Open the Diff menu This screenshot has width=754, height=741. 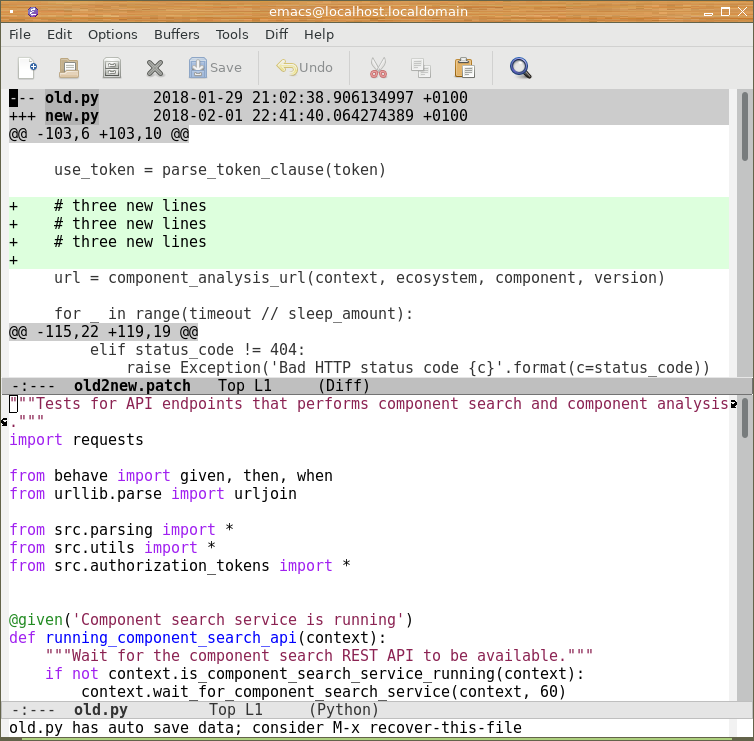(x=276, y=34)
